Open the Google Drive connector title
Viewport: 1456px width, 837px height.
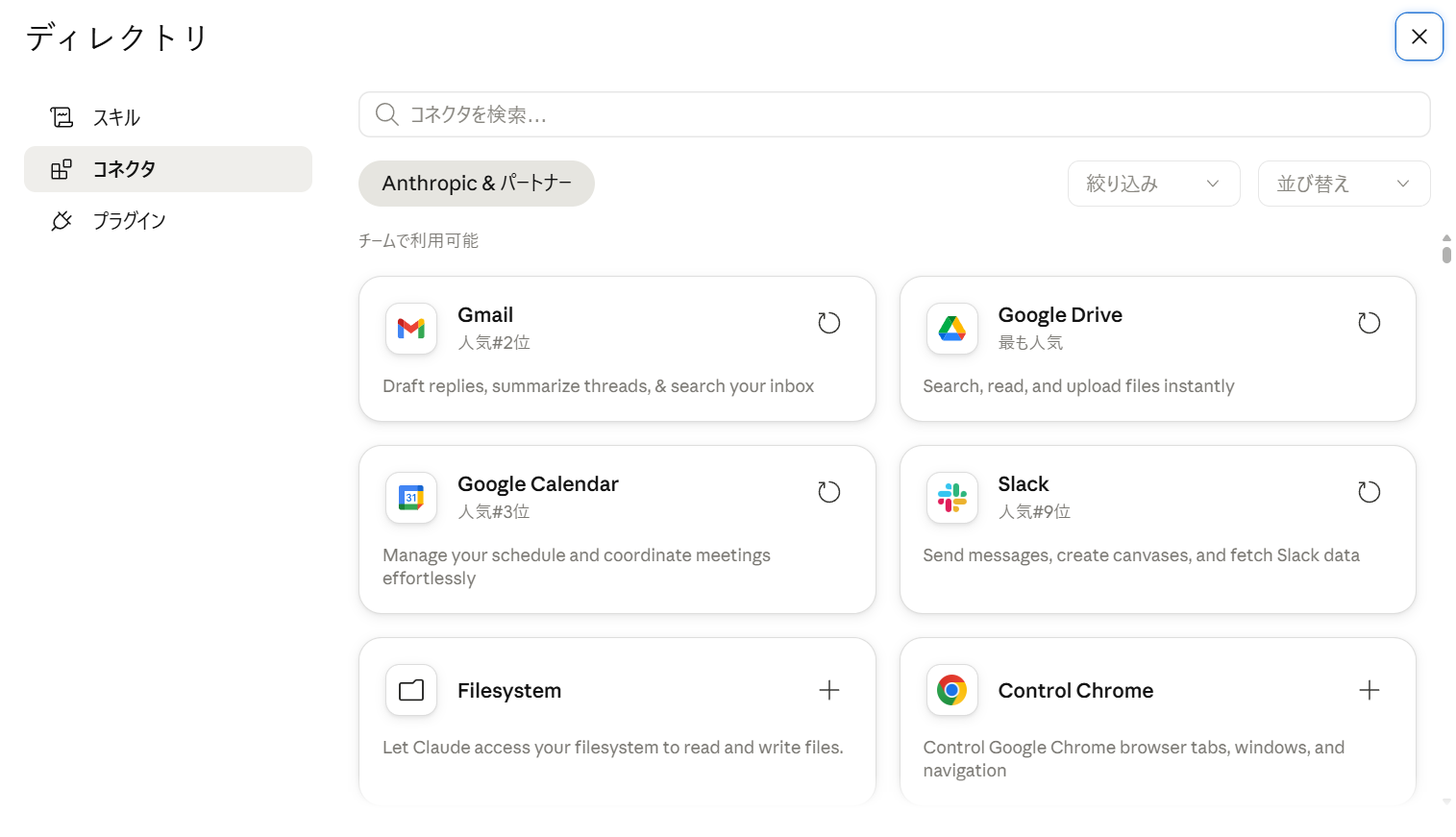tap(1060, 315)
